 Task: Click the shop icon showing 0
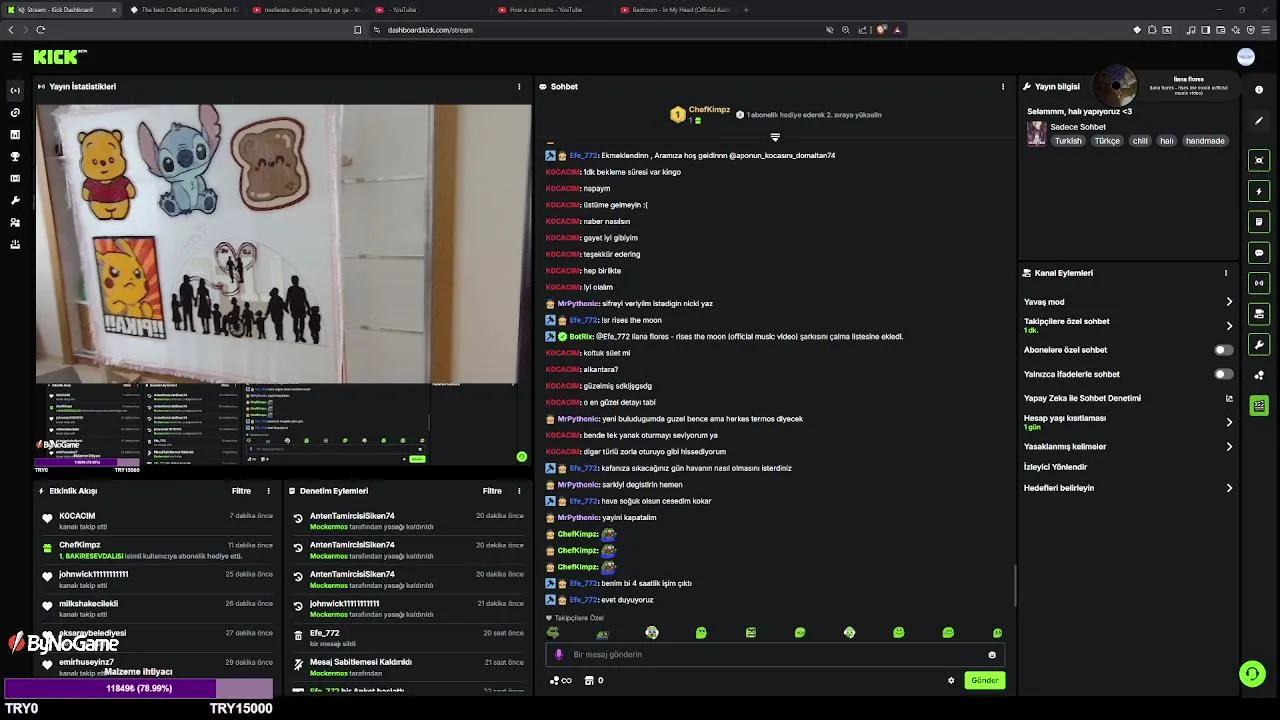[x=594, y=680]
